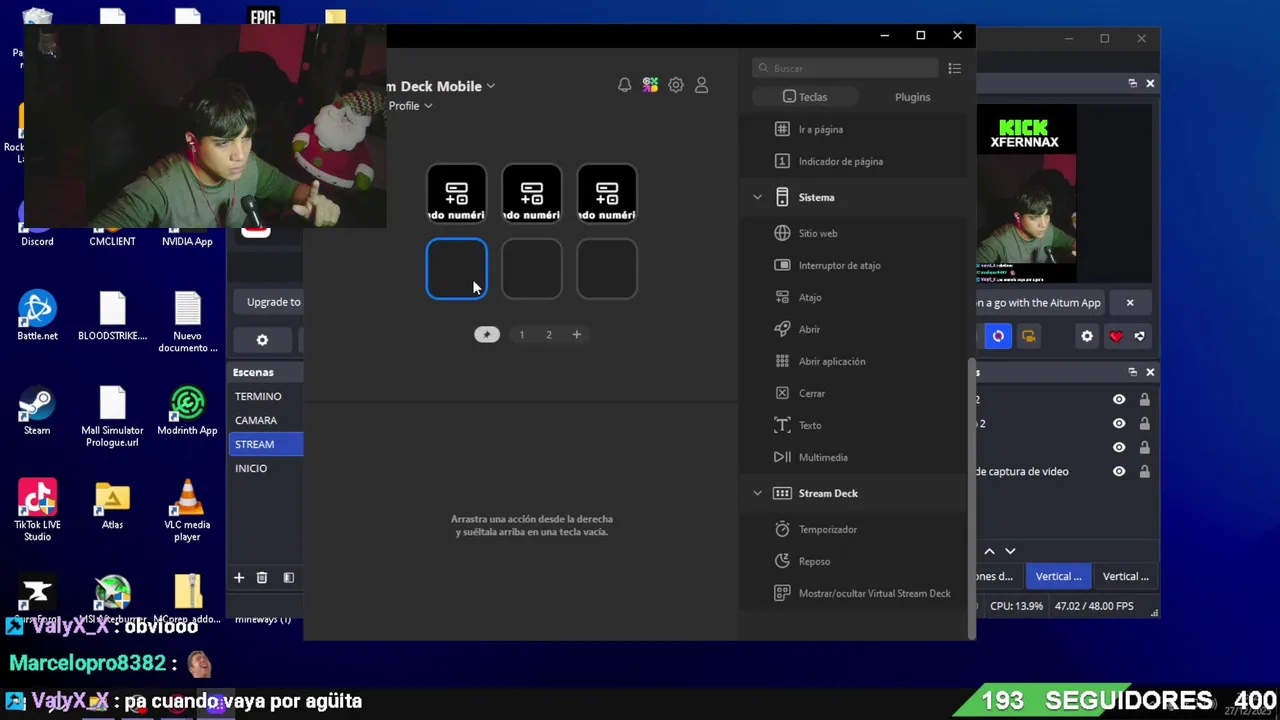Click the scene filters icon beside the trash
The image size is (1280, 720).
click(288, 577)
